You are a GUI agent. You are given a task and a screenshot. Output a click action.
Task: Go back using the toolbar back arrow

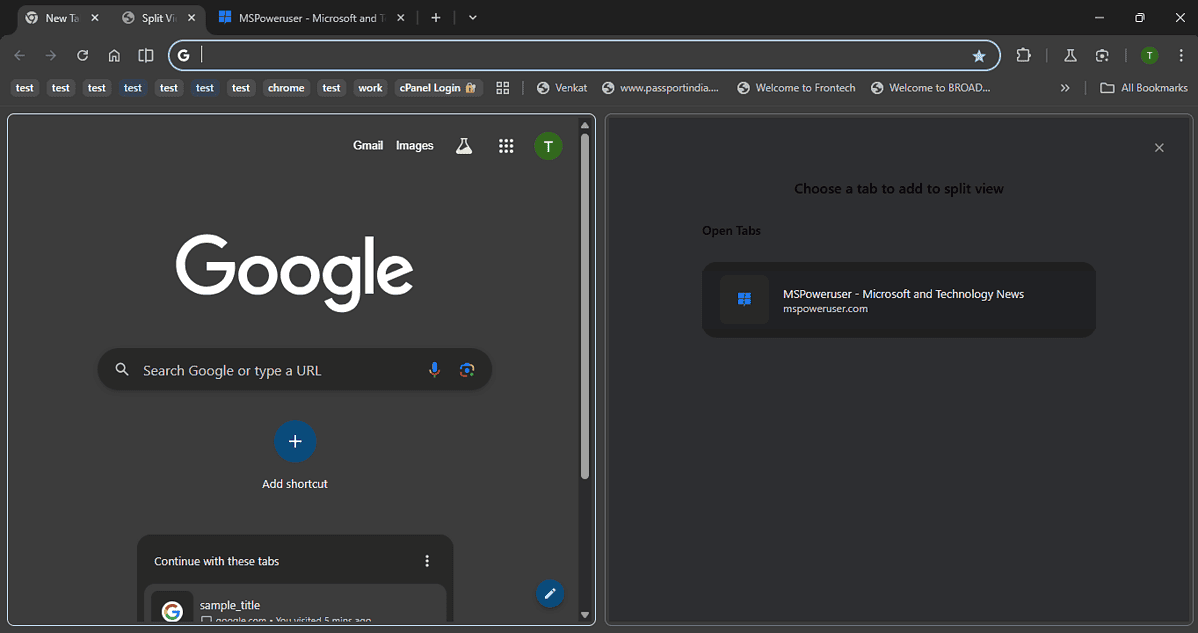tap(20, 55)
